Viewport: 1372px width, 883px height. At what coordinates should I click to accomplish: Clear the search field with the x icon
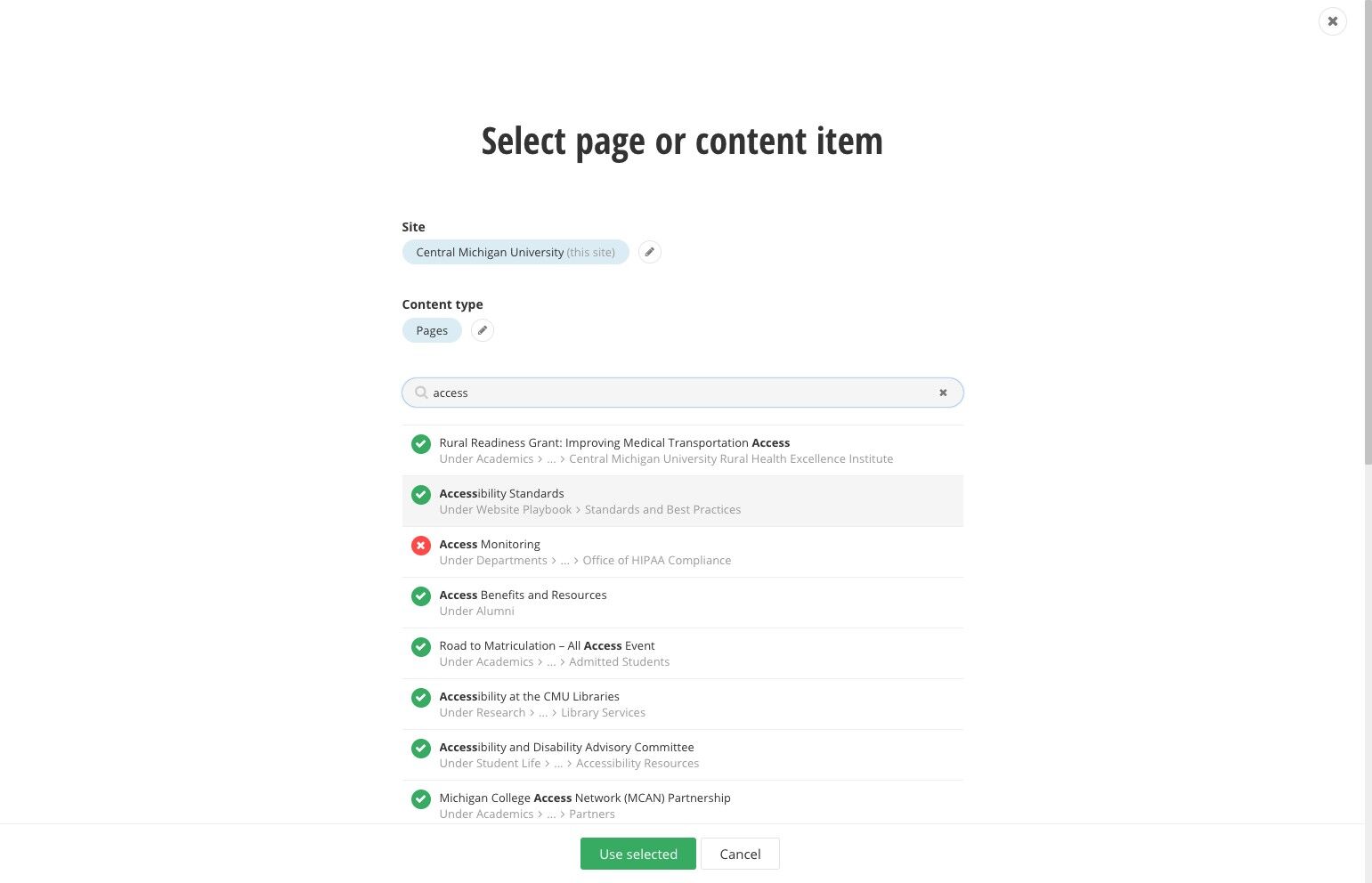click(x=943, y=393)
